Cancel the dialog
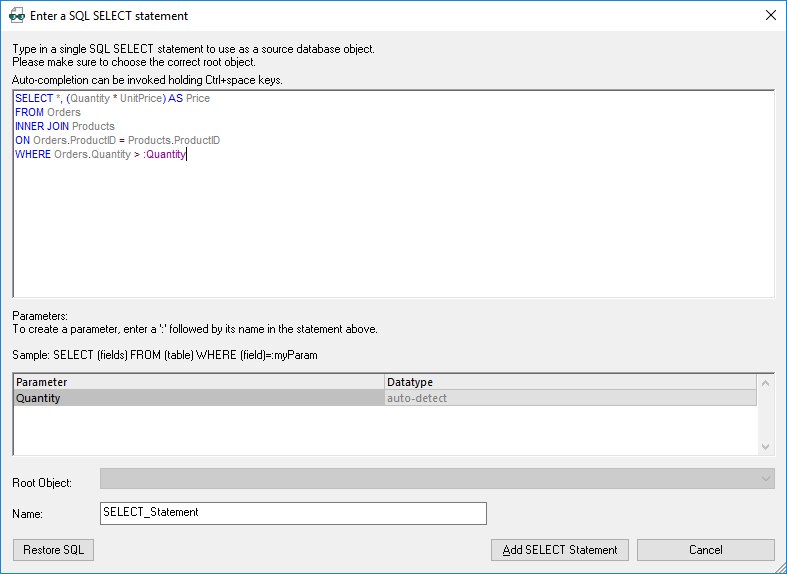787x574 pixels. pyautogui.click(x=705, y=550)
